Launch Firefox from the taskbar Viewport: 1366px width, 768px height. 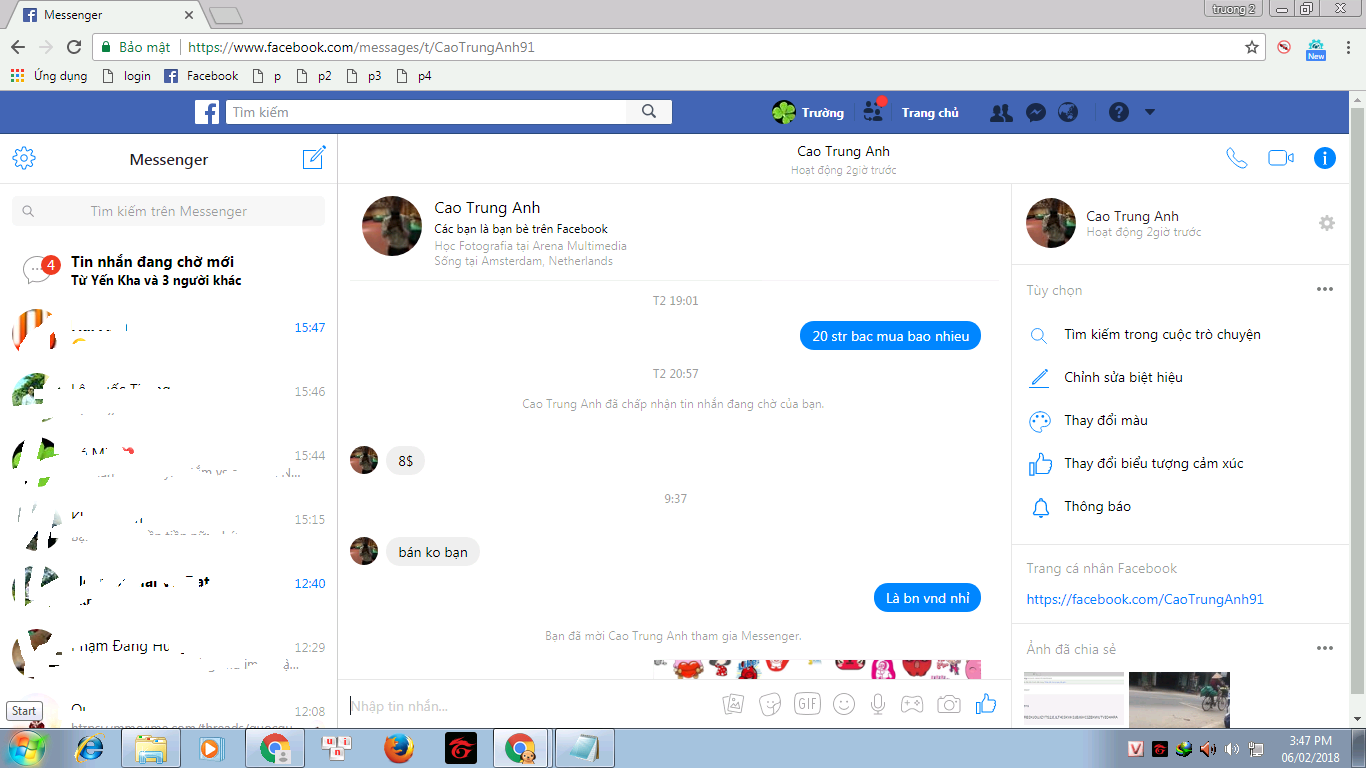(x=398, y=748)
